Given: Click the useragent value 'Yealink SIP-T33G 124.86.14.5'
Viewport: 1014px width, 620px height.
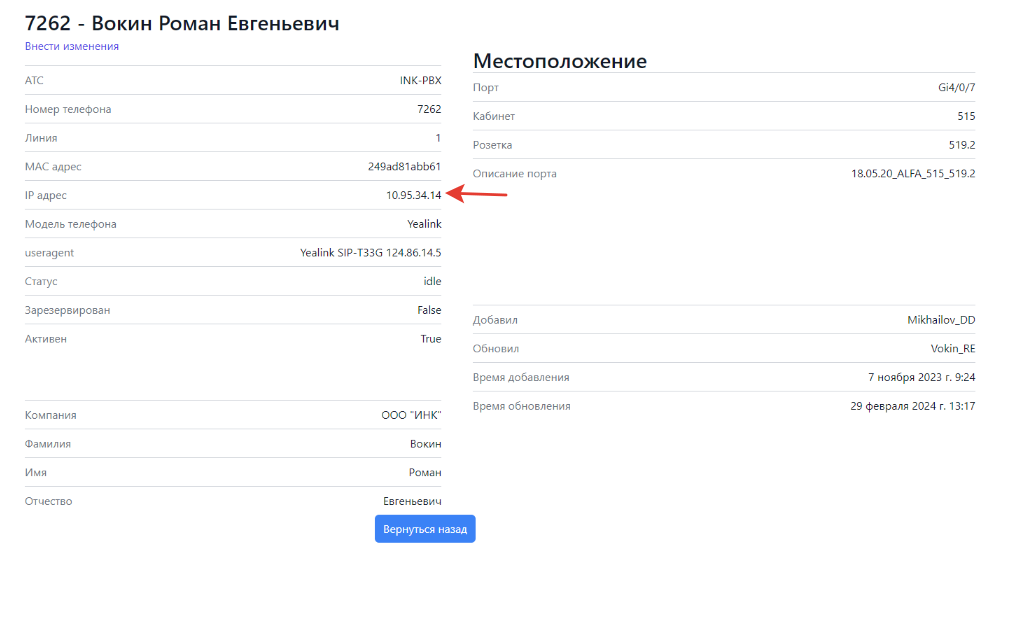Looking at the screenshot, I should tap(371, 253).
